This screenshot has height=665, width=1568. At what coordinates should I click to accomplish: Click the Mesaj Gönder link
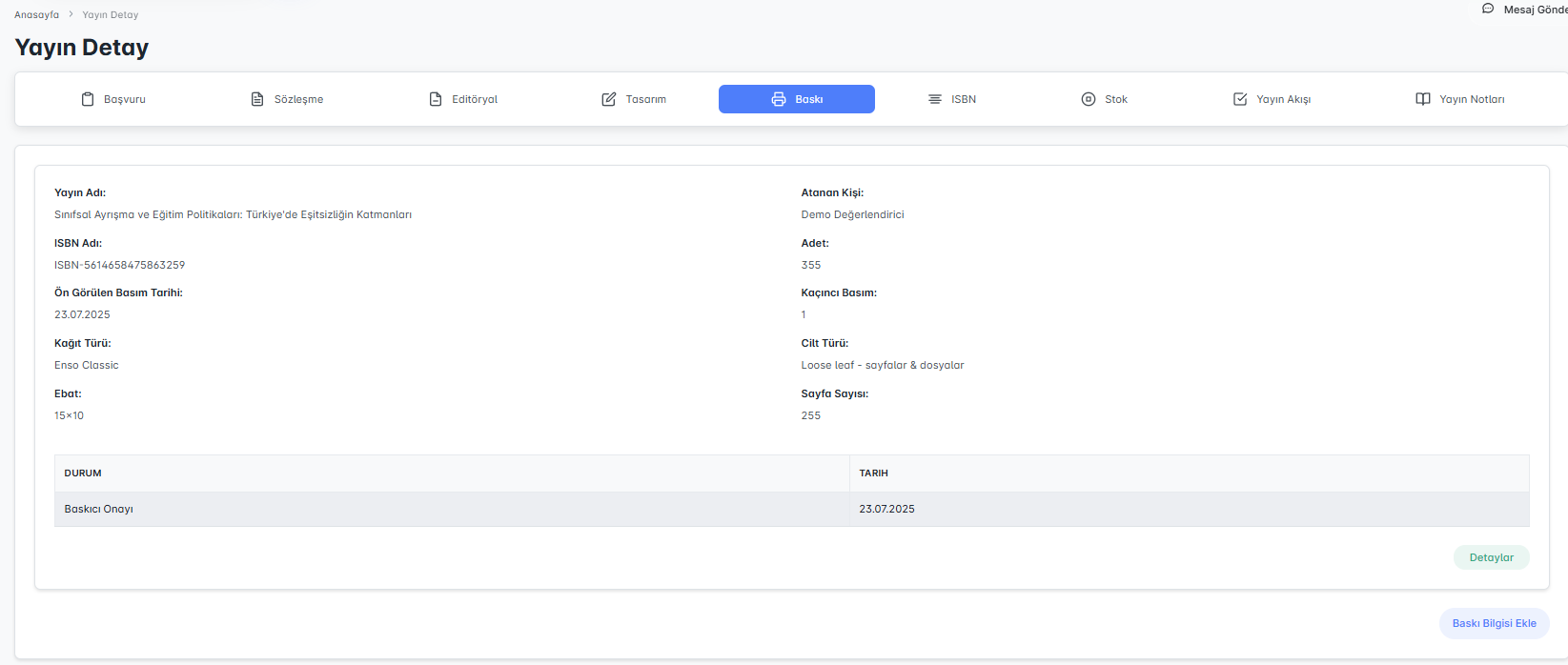[x=1534, y=10]
